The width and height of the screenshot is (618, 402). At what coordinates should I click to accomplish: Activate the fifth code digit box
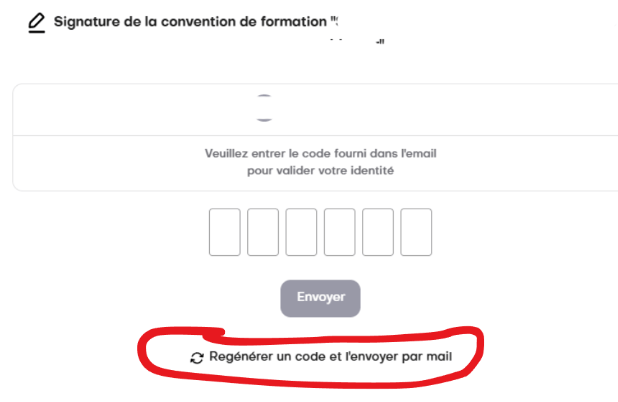(378, 232)
